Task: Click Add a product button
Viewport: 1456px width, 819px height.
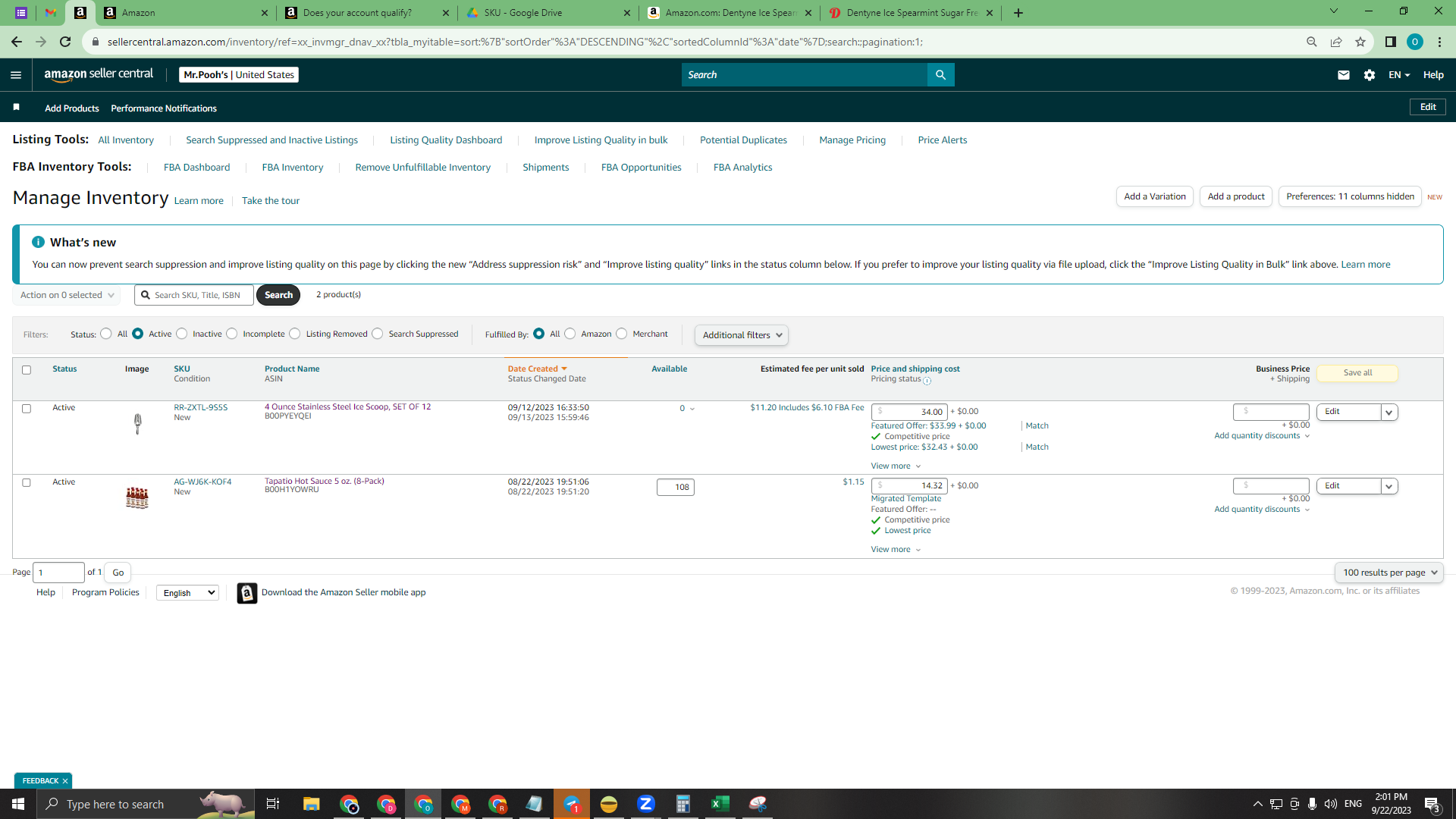Action: click(x=1236, y=196)
